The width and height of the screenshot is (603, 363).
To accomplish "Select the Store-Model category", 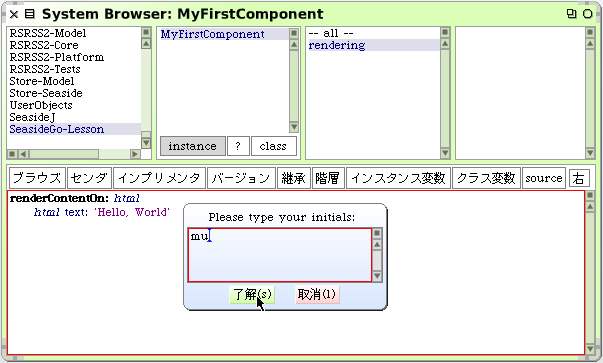I will pyautogui.click(x=42, y=81).
